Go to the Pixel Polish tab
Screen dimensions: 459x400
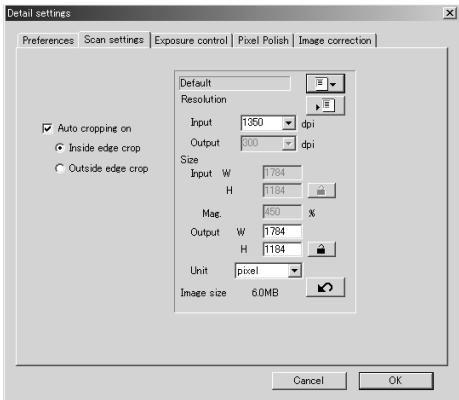point(263,41)
